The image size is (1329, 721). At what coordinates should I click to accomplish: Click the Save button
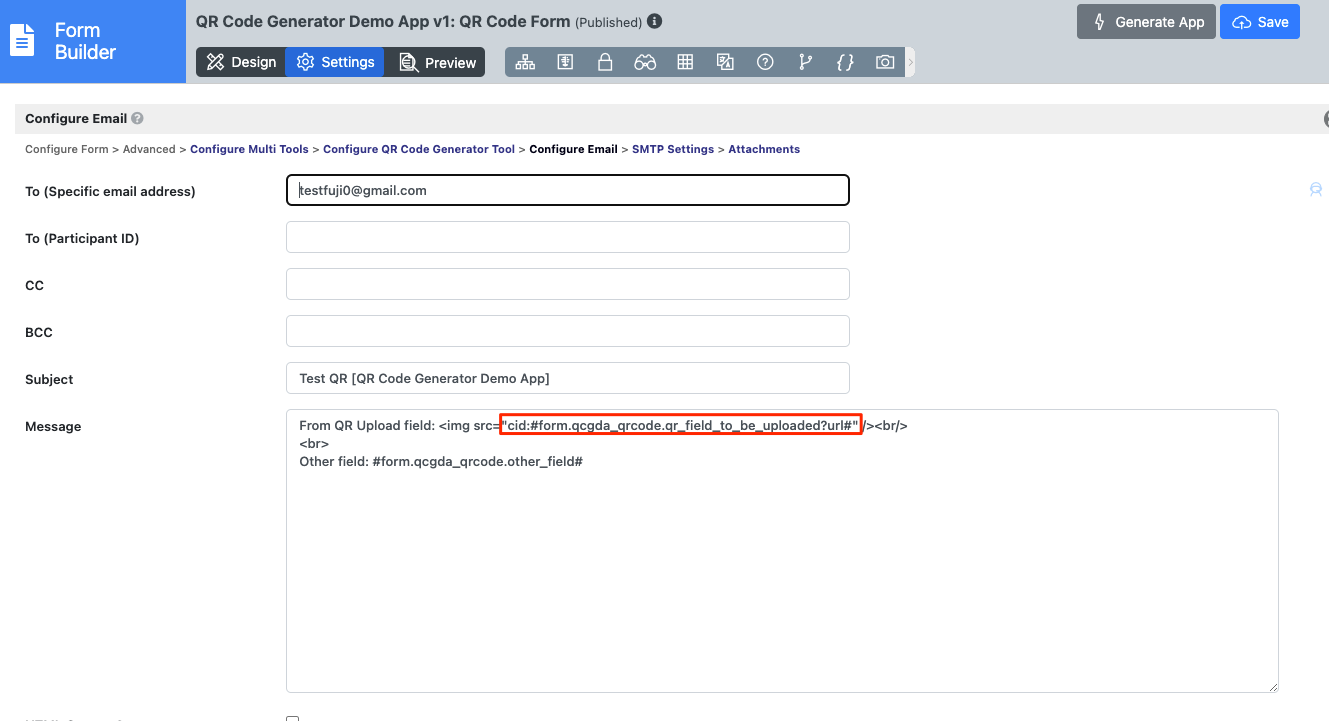[x=1260, y=22]
